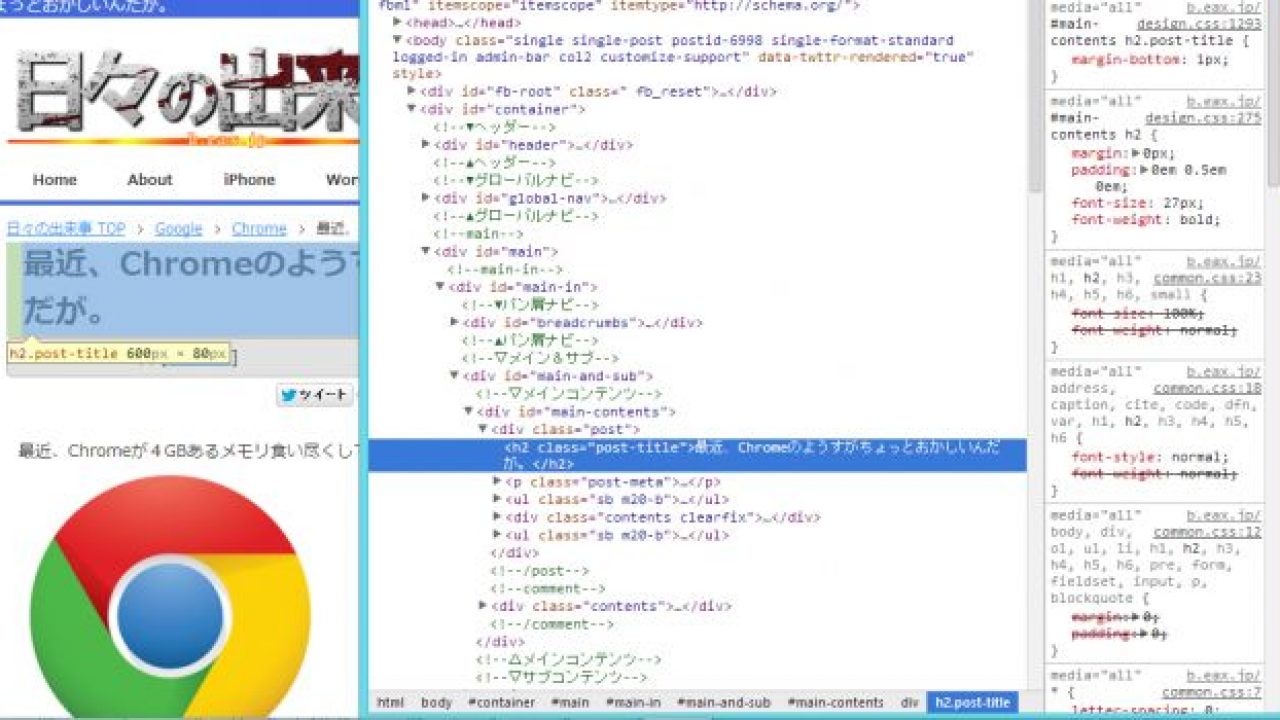This screenshot has width=1280, height=720.
Task: Click the Twitter ツイート button
Action: (314, 395)
